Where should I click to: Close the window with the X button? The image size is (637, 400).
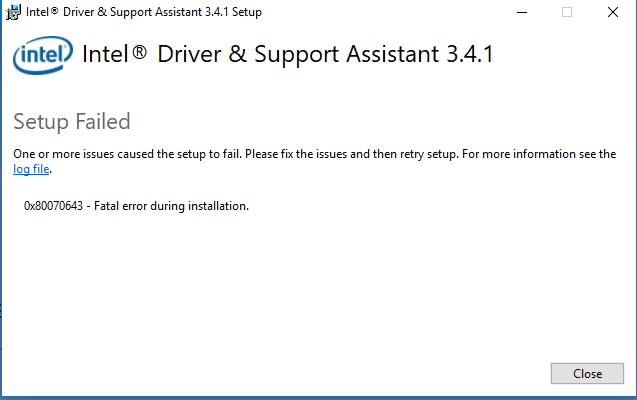click(x=613, y=12)
